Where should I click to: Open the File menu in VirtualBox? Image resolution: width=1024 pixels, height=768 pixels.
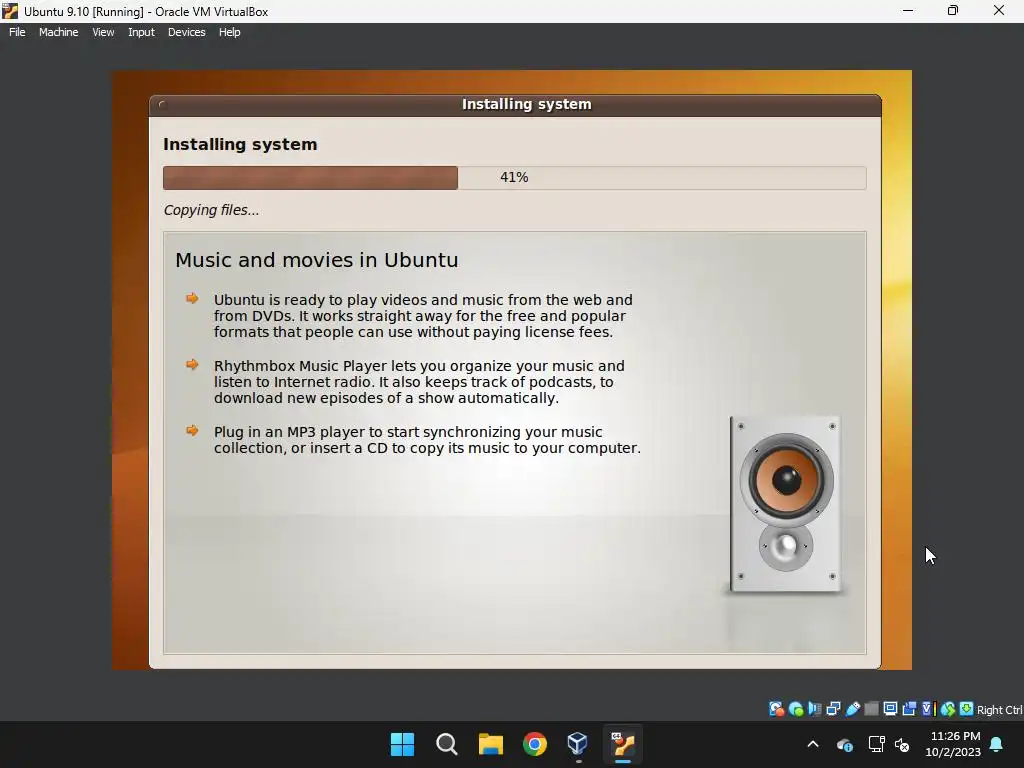coord(17,32)
